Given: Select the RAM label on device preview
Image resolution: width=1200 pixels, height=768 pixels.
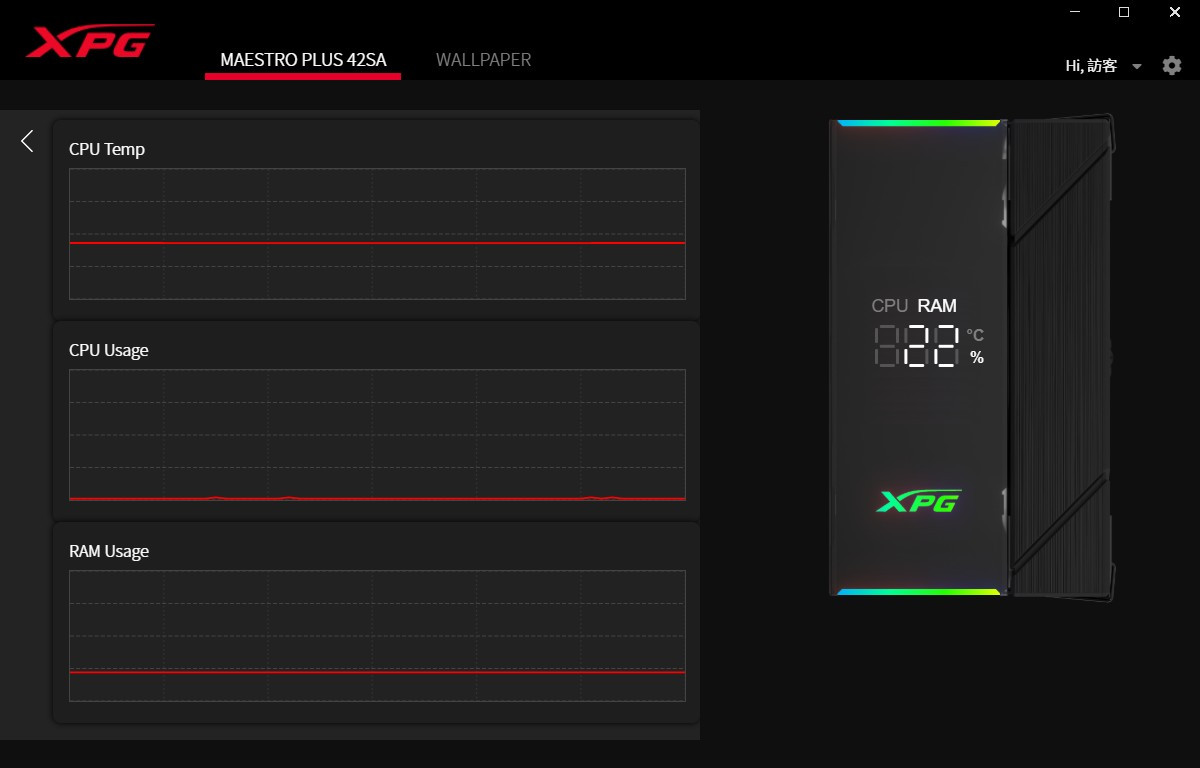Looking at the screenshot, I should pos(937,306).
